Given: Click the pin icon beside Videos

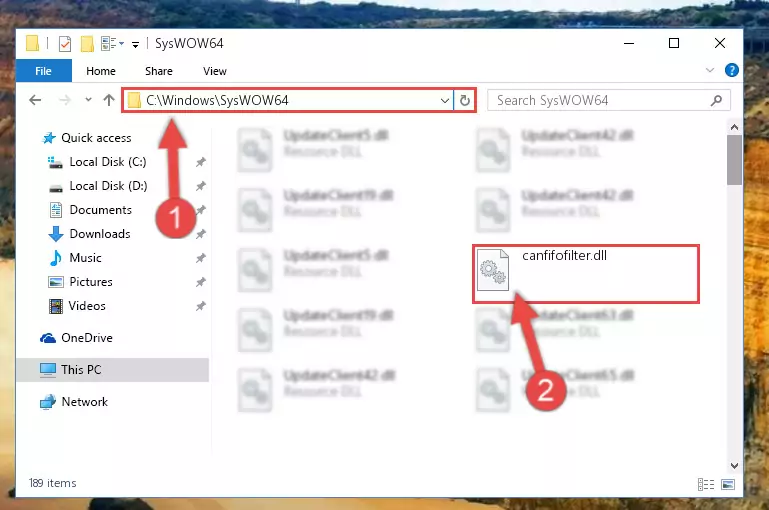Looking at the screenshot, I should [x=201, y=306].
